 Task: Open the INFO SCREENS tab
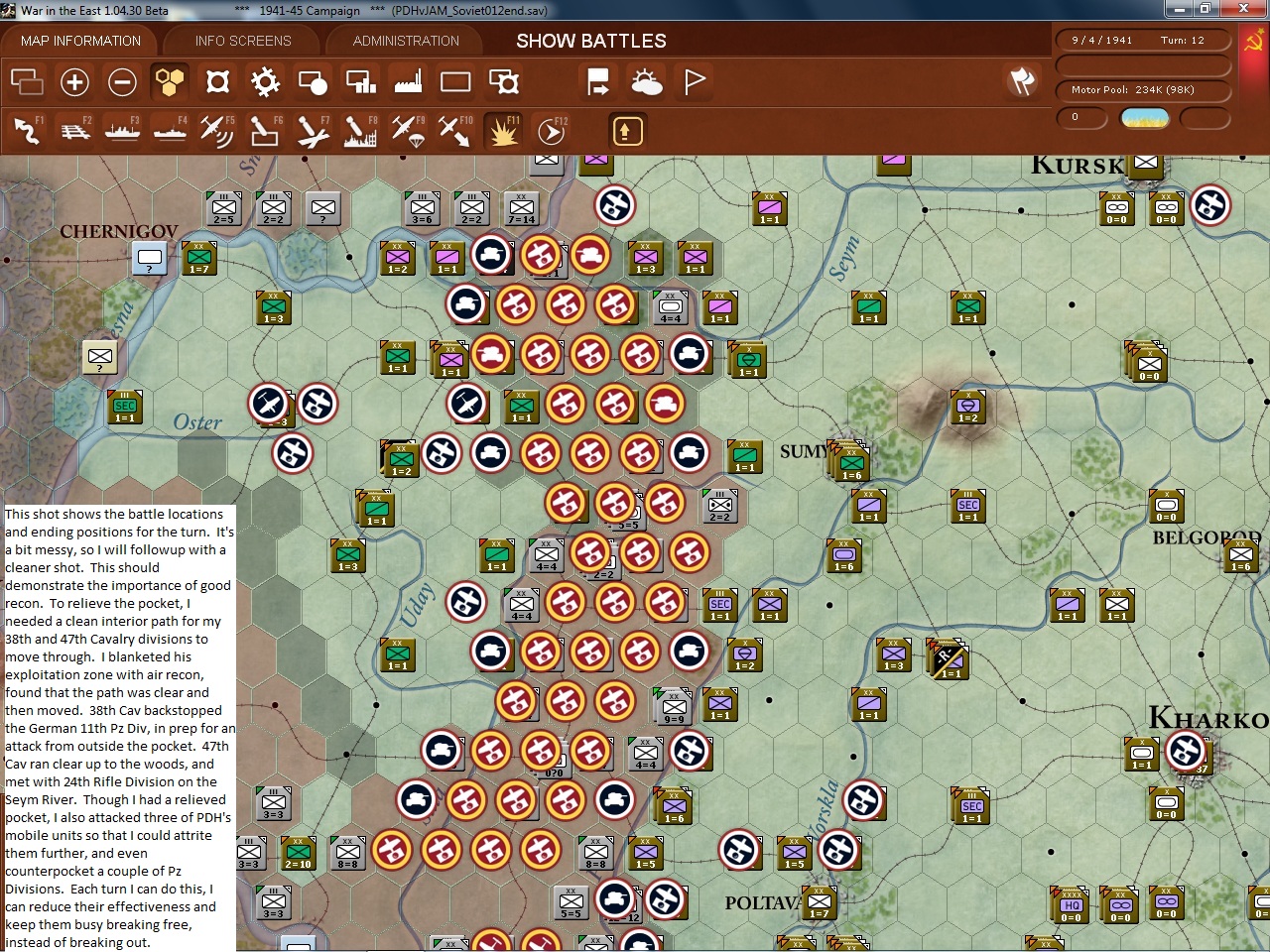[x=243, y=41]
